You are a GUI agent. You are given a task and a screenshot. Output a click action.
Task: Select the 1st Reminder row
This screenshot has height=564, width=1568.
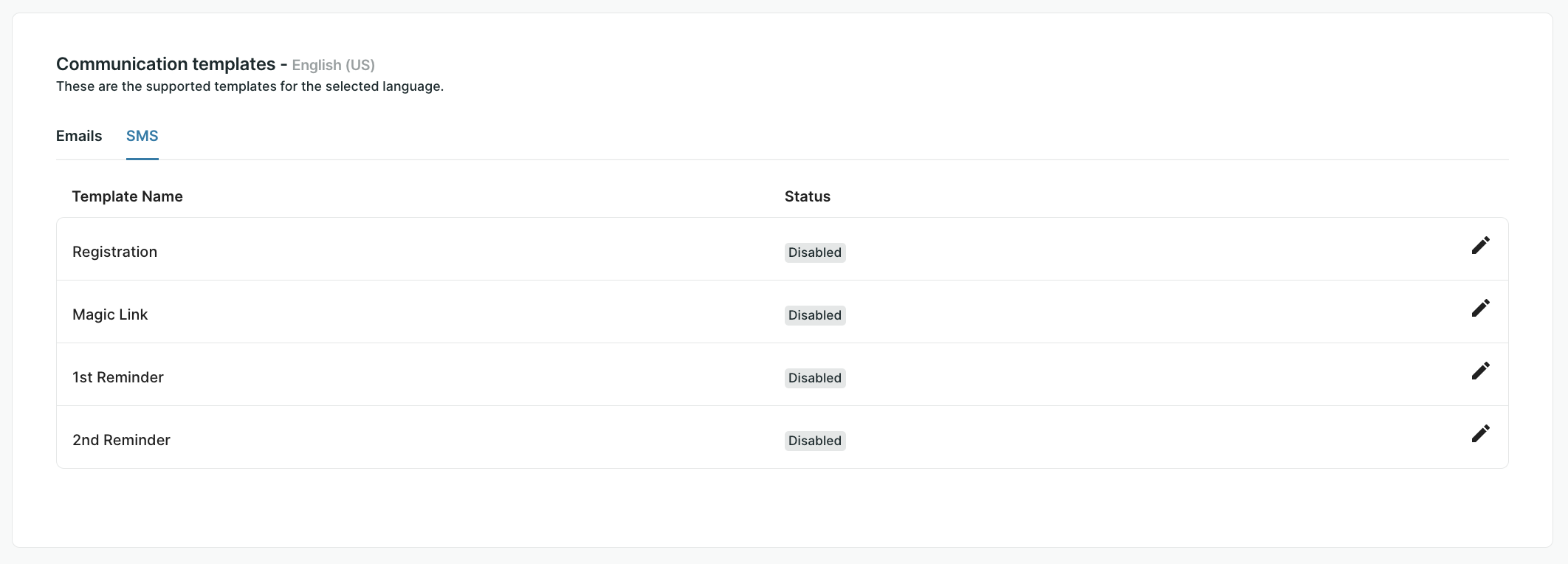click(x=117, y=376)
